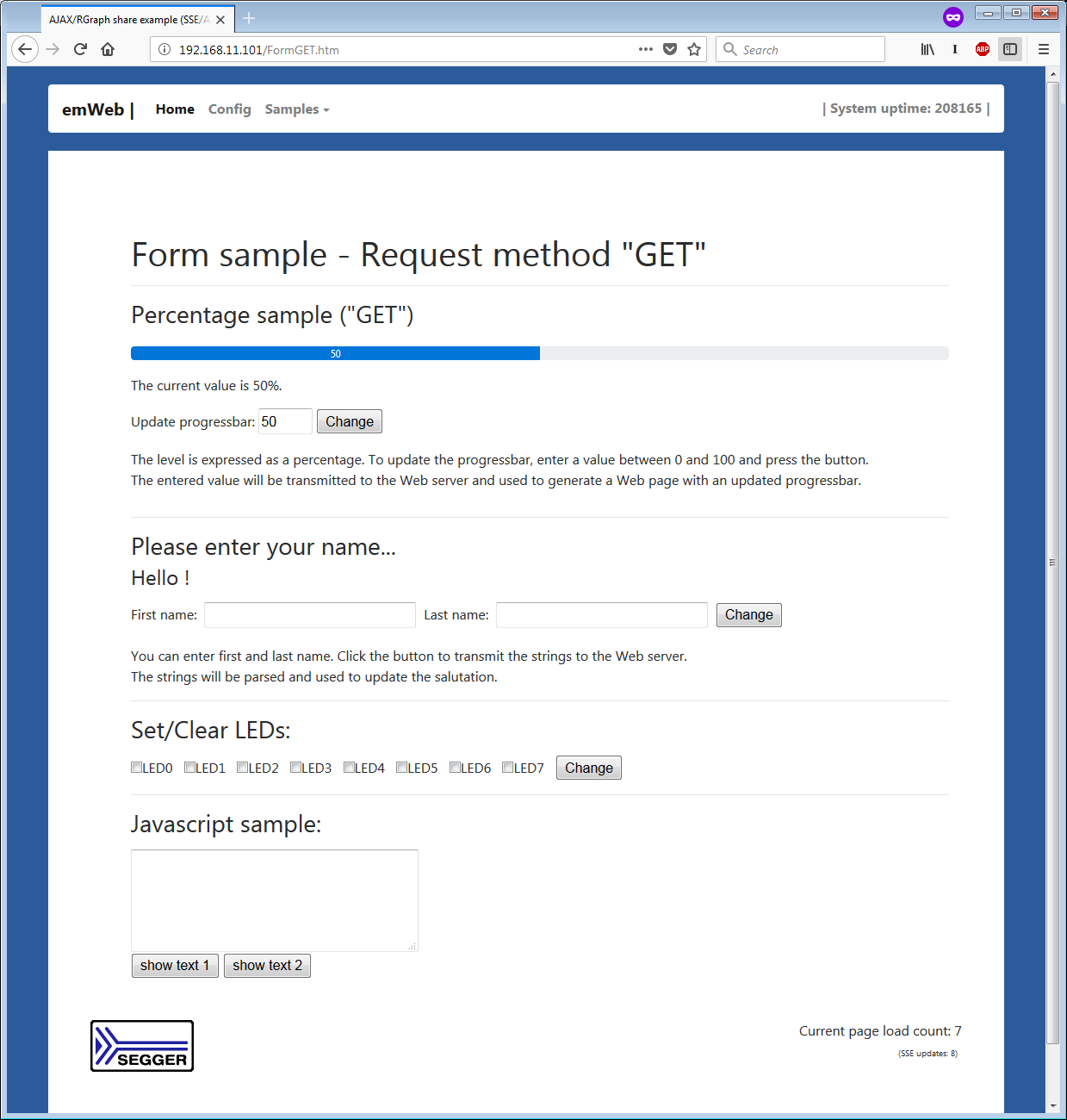Viewport: 1067px width, 1120px height.
Task: Open page actions three-dot menu
Action: pyautogui.click(x=646, y=49)
